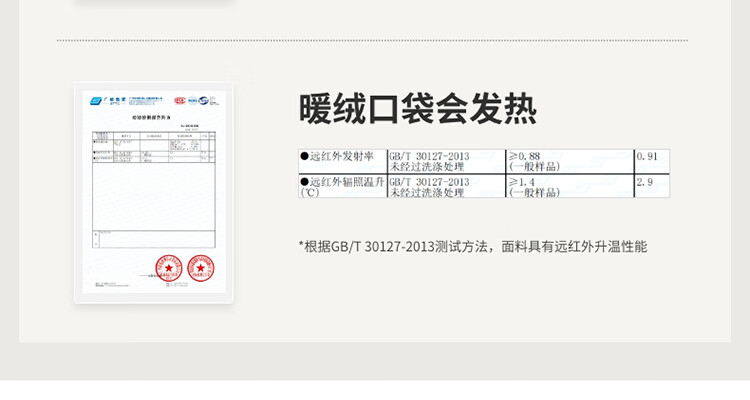Click the right red stamp on the report
This screenshot has width=750, height=400.
tap(200, 268)
